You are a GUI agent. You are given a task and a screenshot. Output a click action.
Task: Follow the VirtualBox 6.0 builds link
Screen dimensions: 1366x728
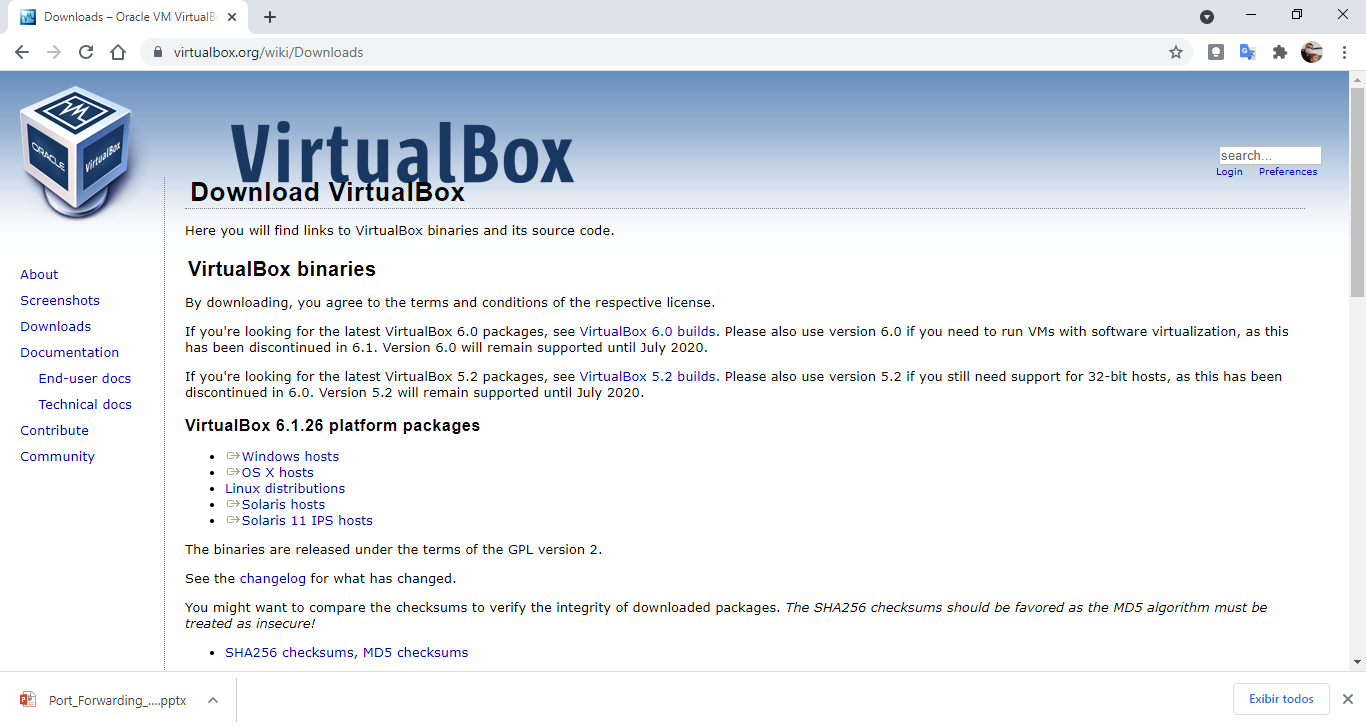pos(647,331)
